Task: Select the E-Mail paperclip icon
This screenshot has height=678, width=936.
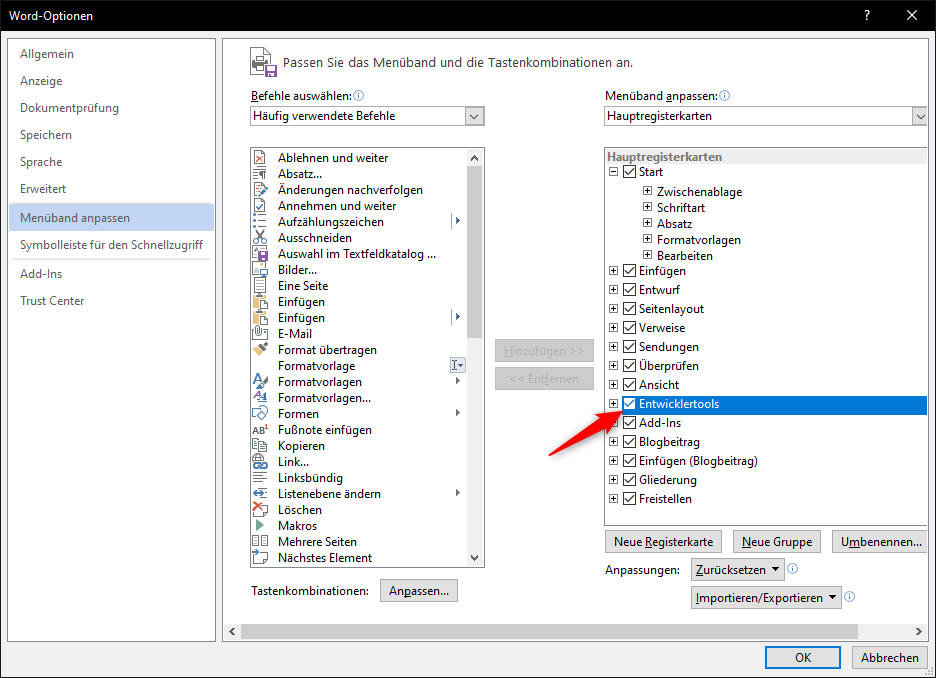Action: click(x=260, y=334)
